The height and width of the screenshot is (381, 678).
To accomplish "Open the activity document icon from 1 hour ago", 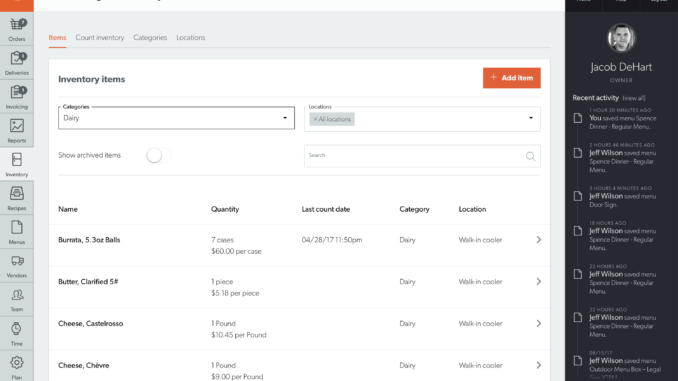I will [578, 118].
